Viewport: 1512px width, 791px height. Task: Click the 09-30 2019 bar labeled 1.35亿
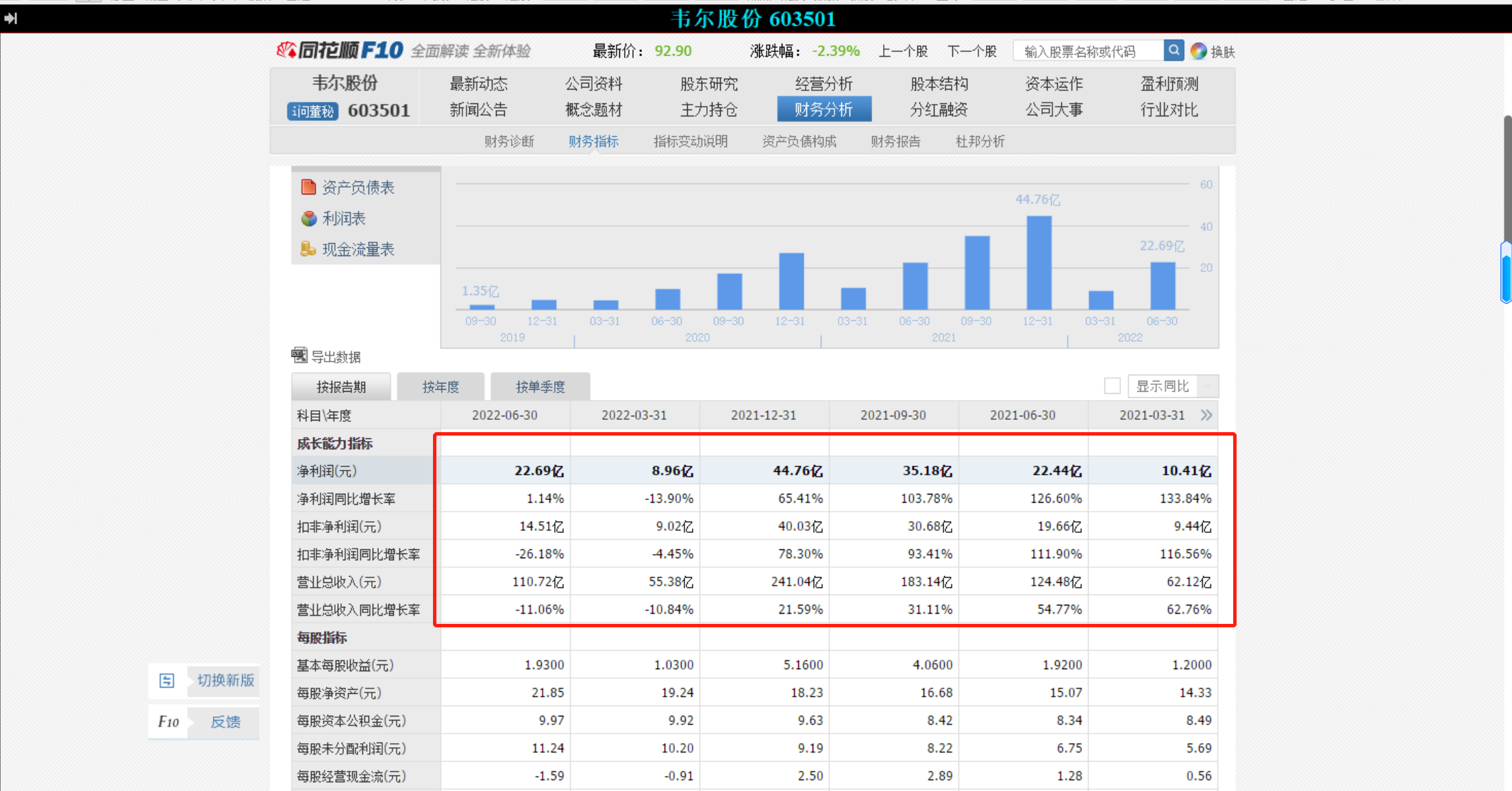[482, 307]
